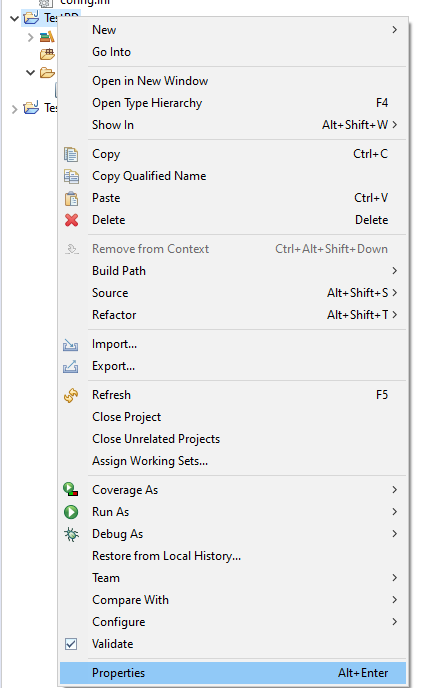This screenshot has width=432, height=688.
Task: Click the Import icon
Action: point(71,345)
